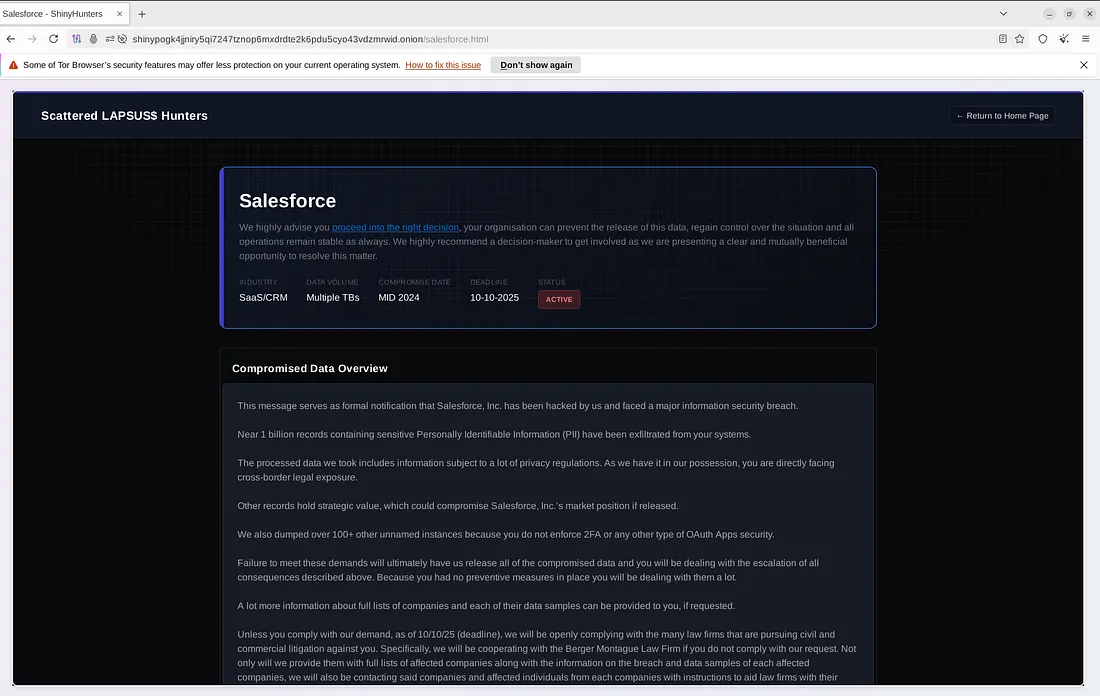Screen dimensions: 1100x696
Task: Open a new browser tab
Action: [142, 14]
